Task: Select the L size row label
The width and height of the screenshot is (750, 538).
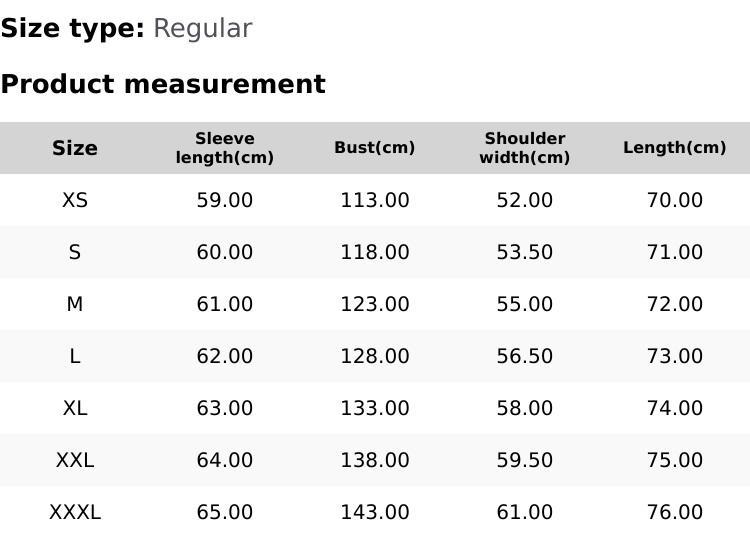Action: click(75, 356)
